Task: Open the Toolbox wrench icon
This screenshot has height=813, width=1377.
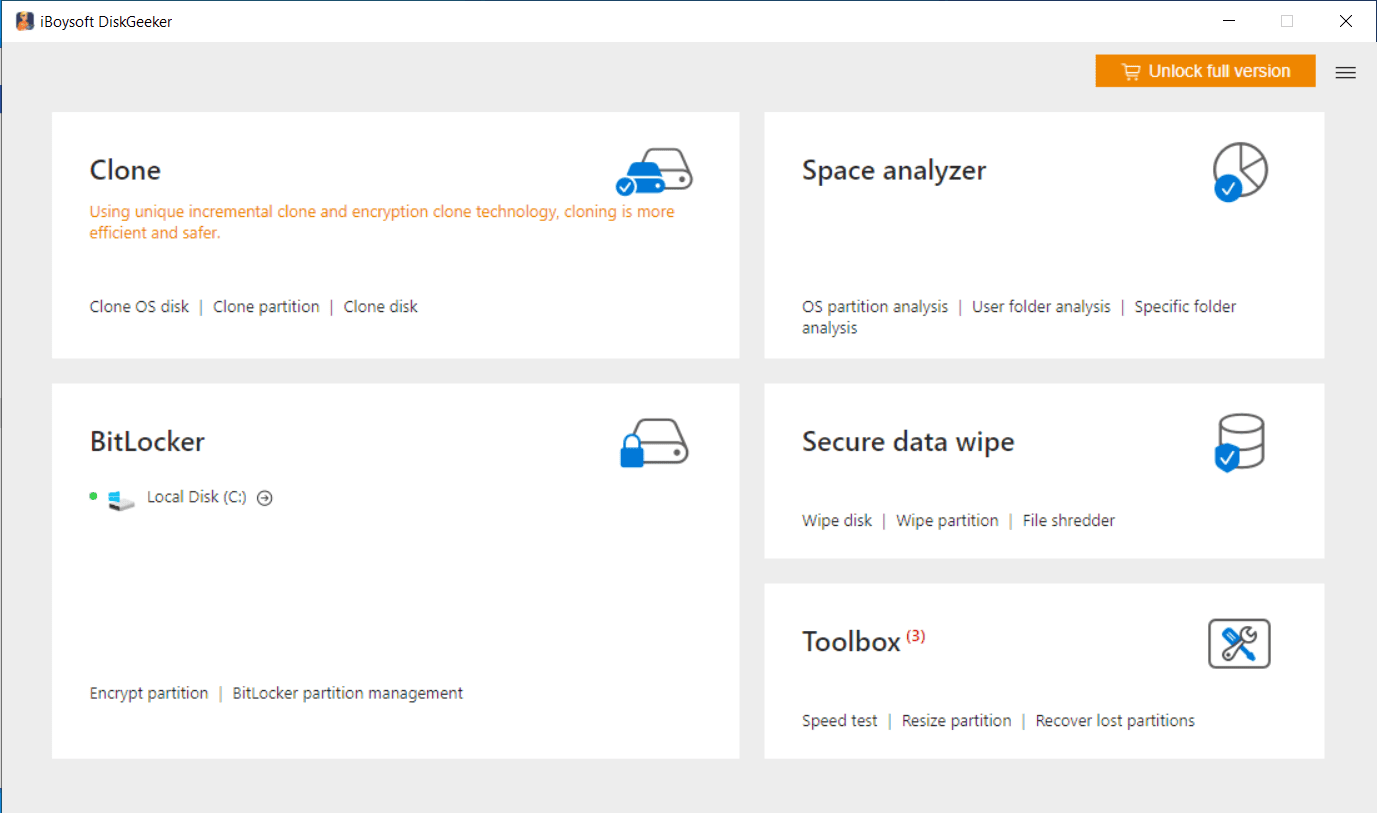Action: (1239, 643)
